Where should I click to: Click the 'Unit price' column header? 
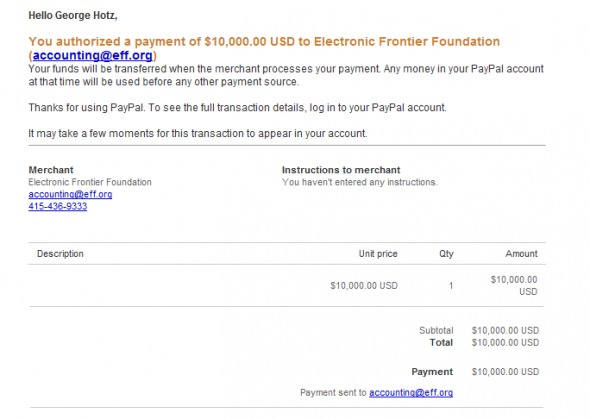tap(378, 254)
